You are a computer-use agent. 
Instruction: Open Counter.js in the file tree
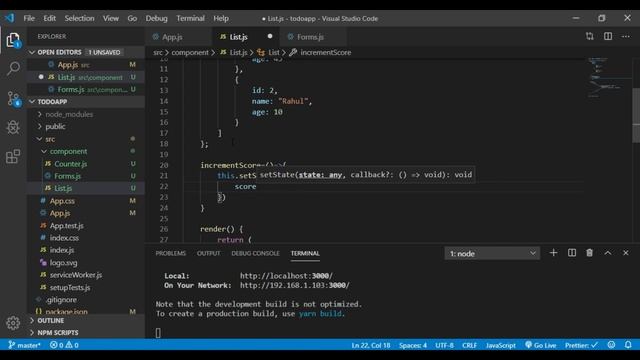pyautogui.click(x=86, y=164)
